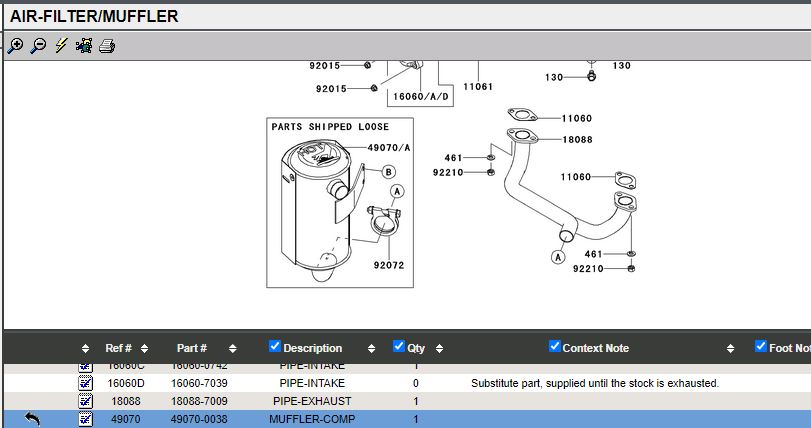Toggle the Foot Note column checkbox
Viewport: 811px width, 428px height.
(760, 347)
